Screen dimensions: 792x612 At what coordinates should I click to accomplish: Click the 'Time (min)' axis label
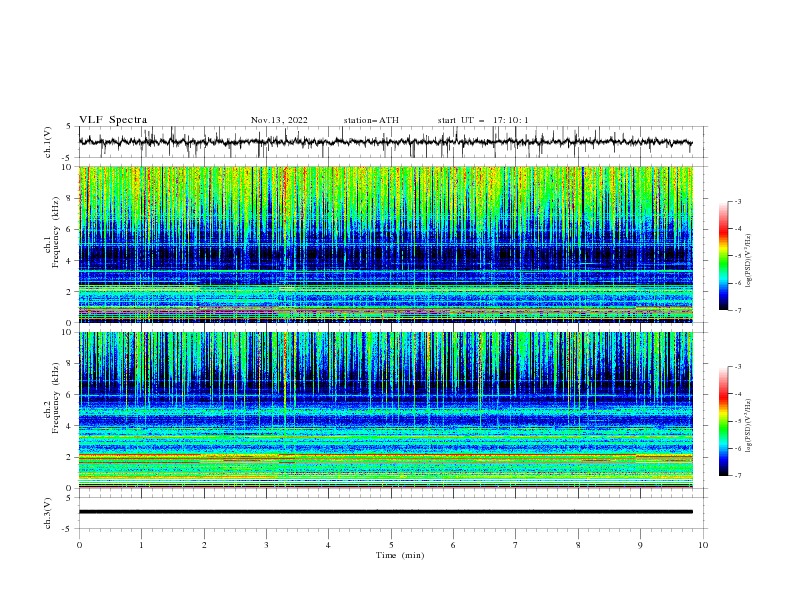(x=400, y=555)
